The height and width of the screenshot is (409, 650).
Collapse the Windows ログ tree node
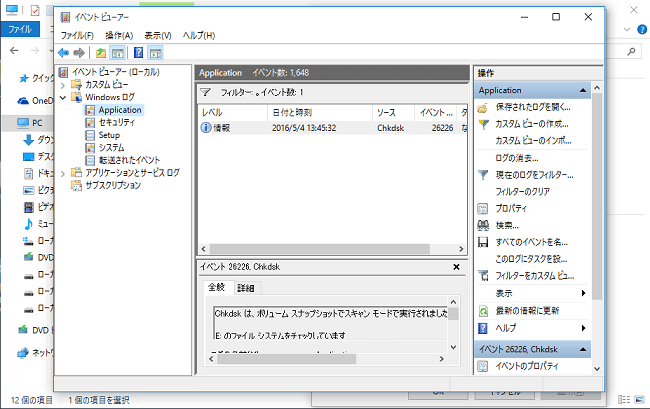pos(63,98)
